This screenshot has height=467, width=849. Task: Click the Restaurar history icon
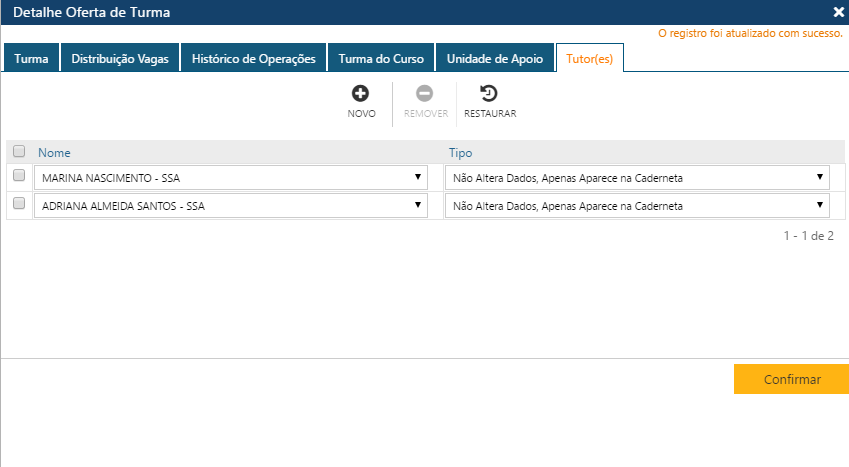(x=489, y=94)
